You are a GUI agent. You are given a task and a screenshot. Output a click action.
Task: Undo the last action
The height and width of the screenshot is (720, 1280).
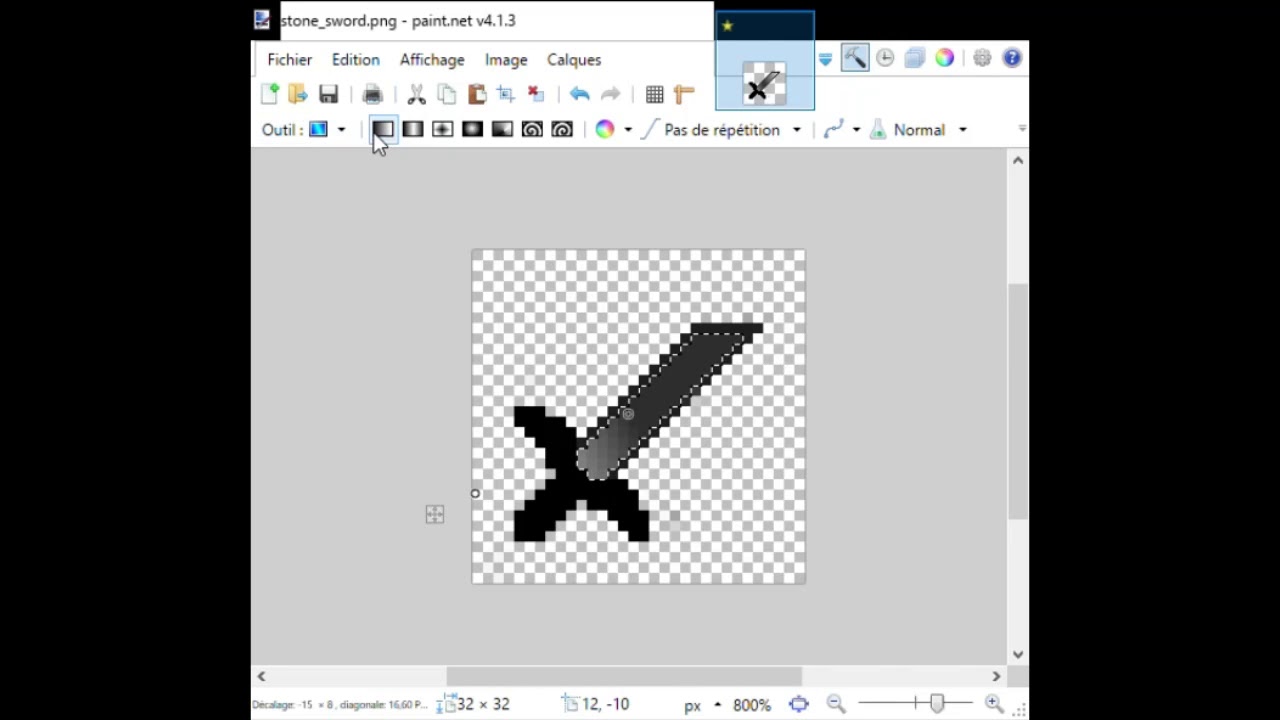point(580,94)
